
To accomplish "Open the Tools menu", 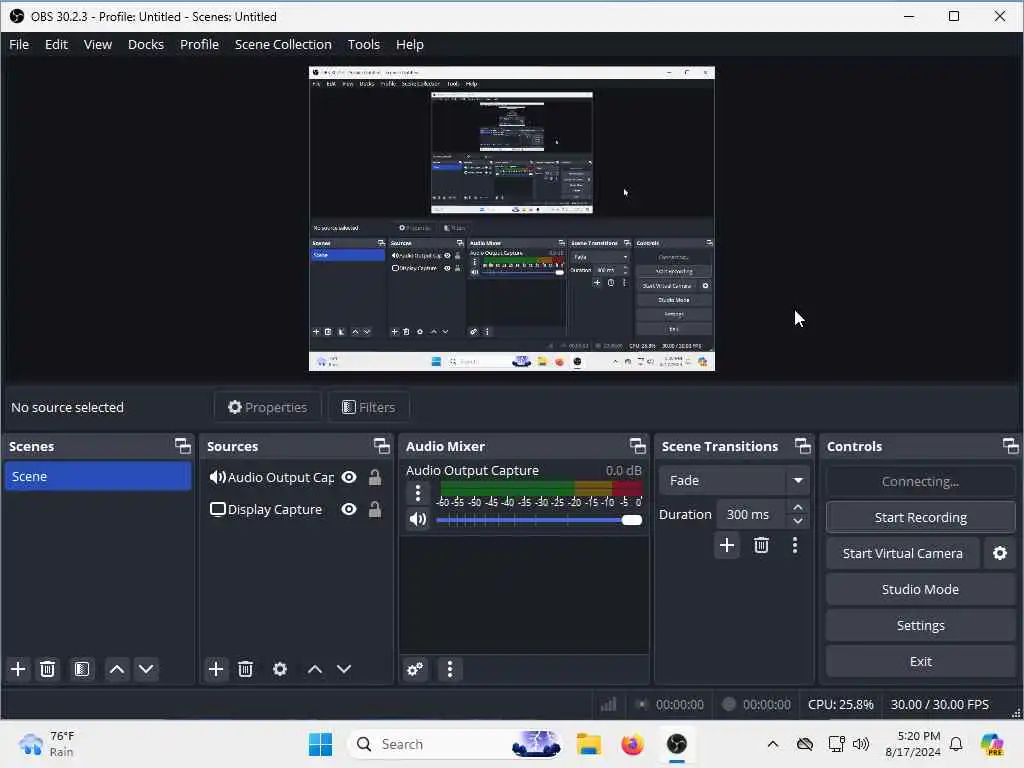I will pos(364,44).
